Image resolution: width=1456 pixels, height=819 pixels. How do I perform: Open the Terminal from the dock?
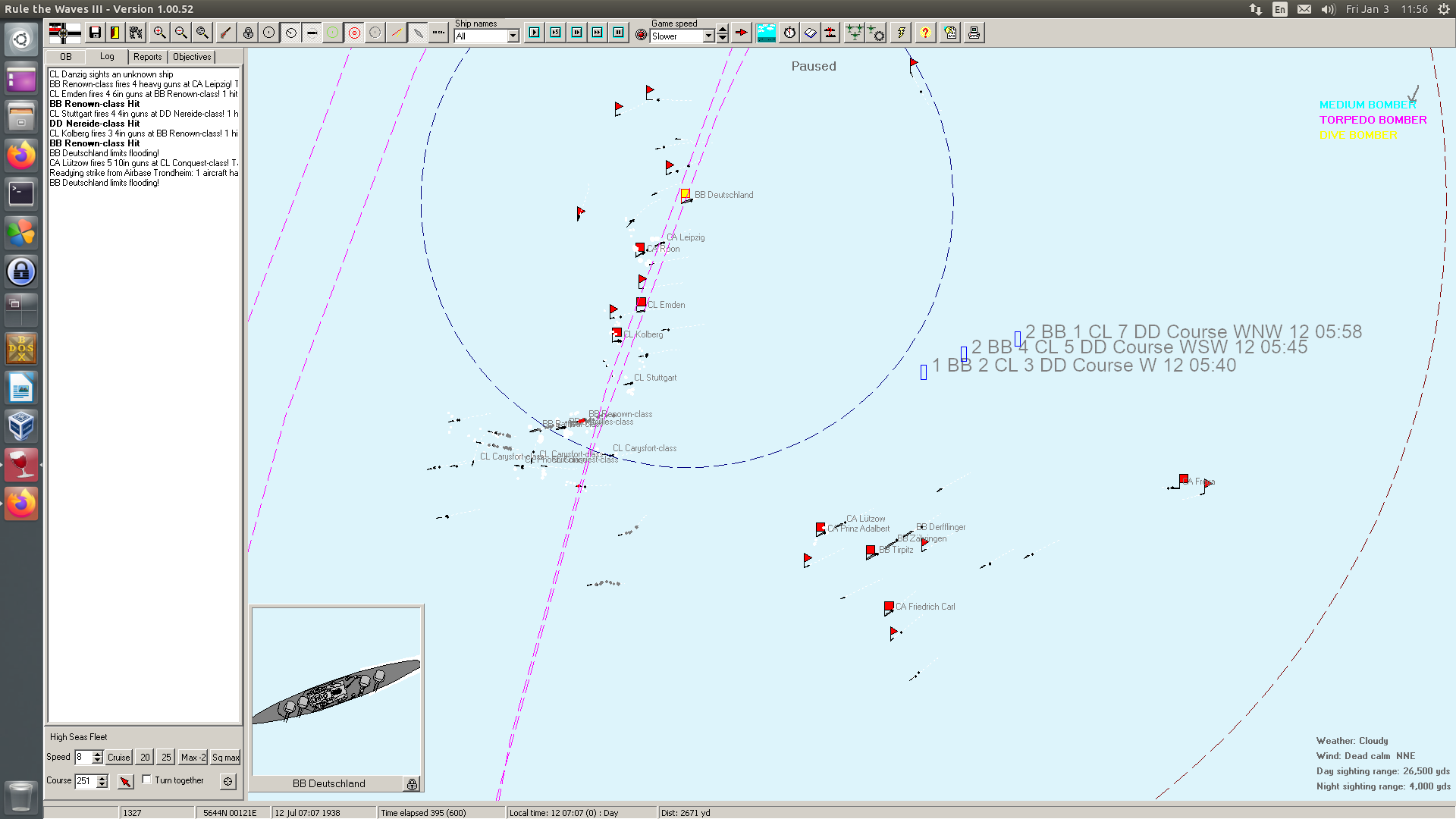21,194
